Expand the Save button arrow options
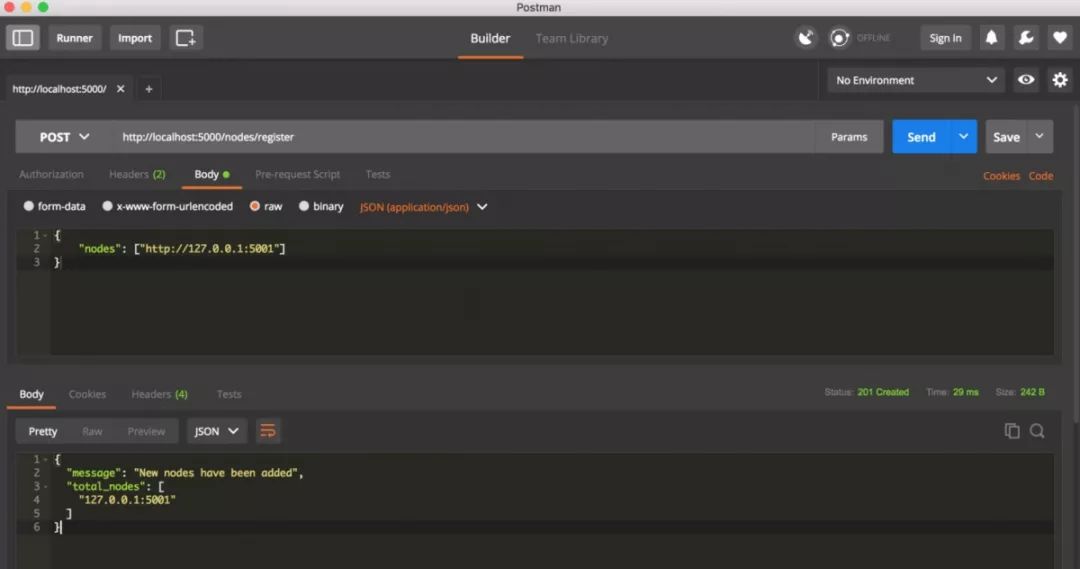 pos(1039,136)
